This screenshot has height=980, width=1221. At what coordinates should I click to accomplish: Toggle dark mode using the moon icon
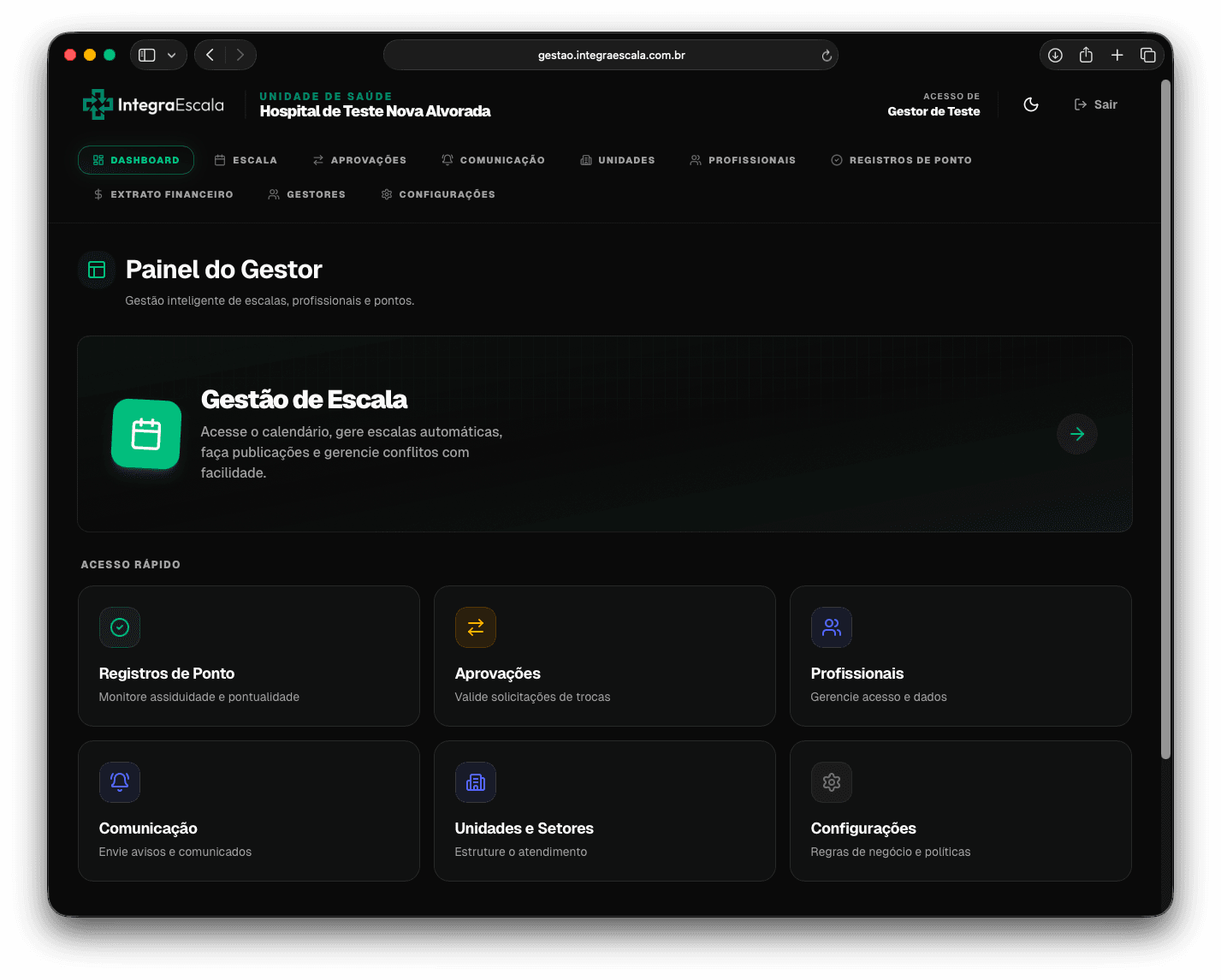(1030, 104)
